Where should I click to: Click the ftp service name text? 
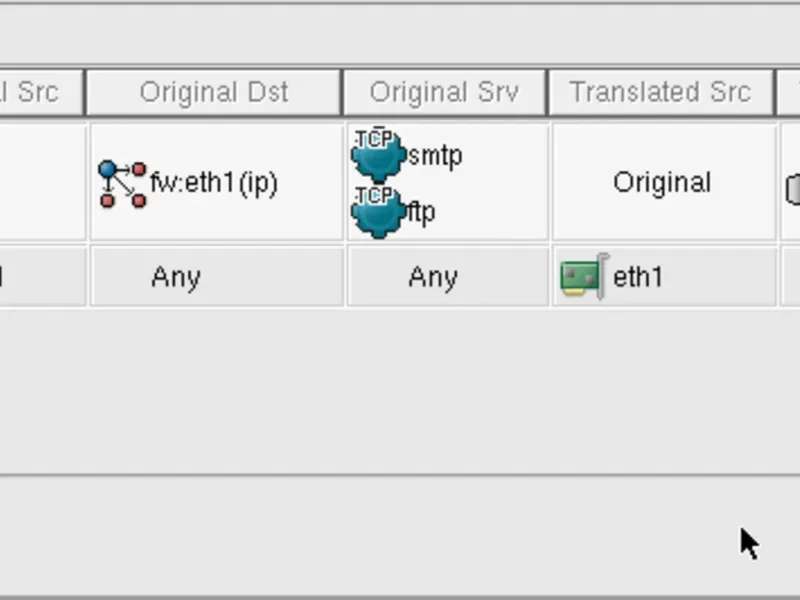click(x=421, y=212)
